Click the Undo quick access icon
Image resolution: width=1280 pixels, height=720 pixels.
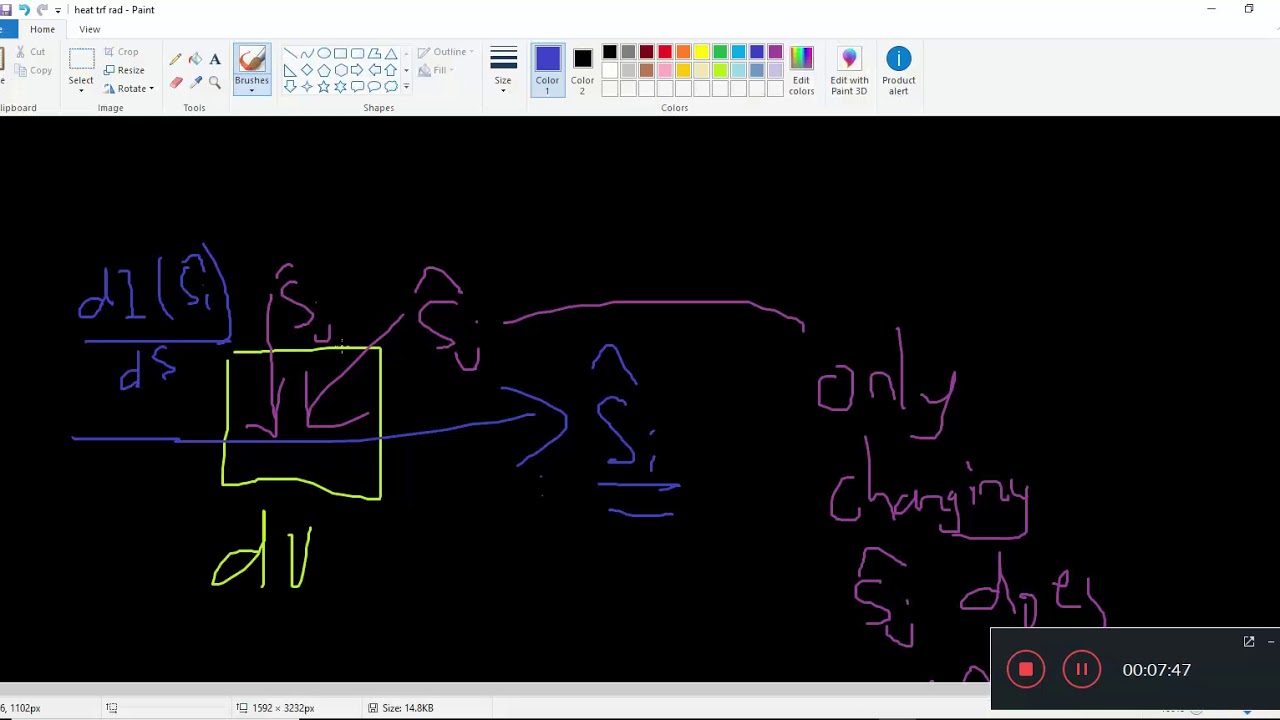click(x=24, y=10)
